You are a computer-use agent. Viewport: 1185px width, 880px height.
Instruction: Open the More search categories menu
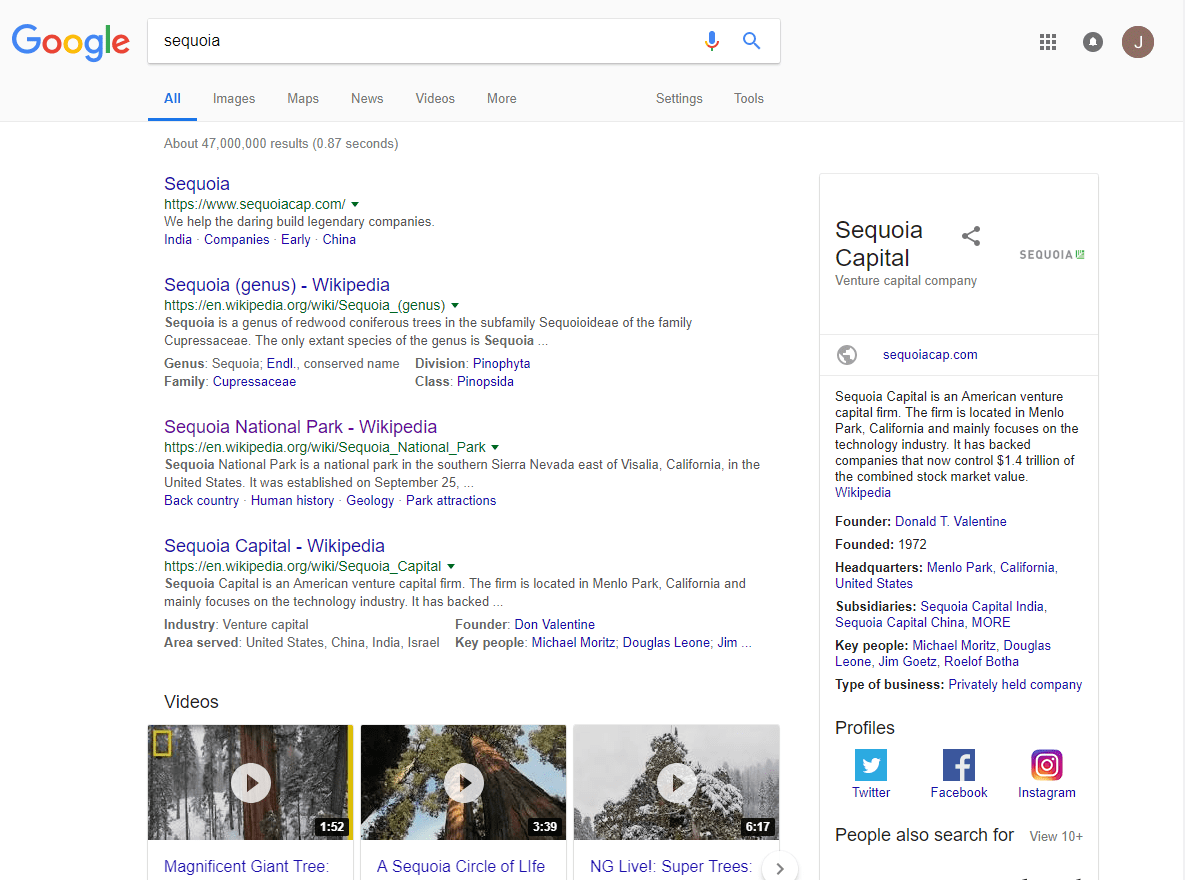coord(502,98)
